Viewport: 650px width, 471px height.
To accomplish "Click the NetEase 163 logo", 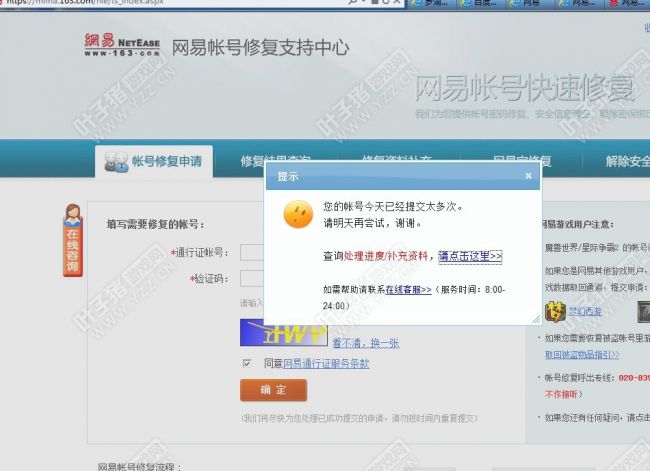I will pyautogui.click(x=121, y=45).
